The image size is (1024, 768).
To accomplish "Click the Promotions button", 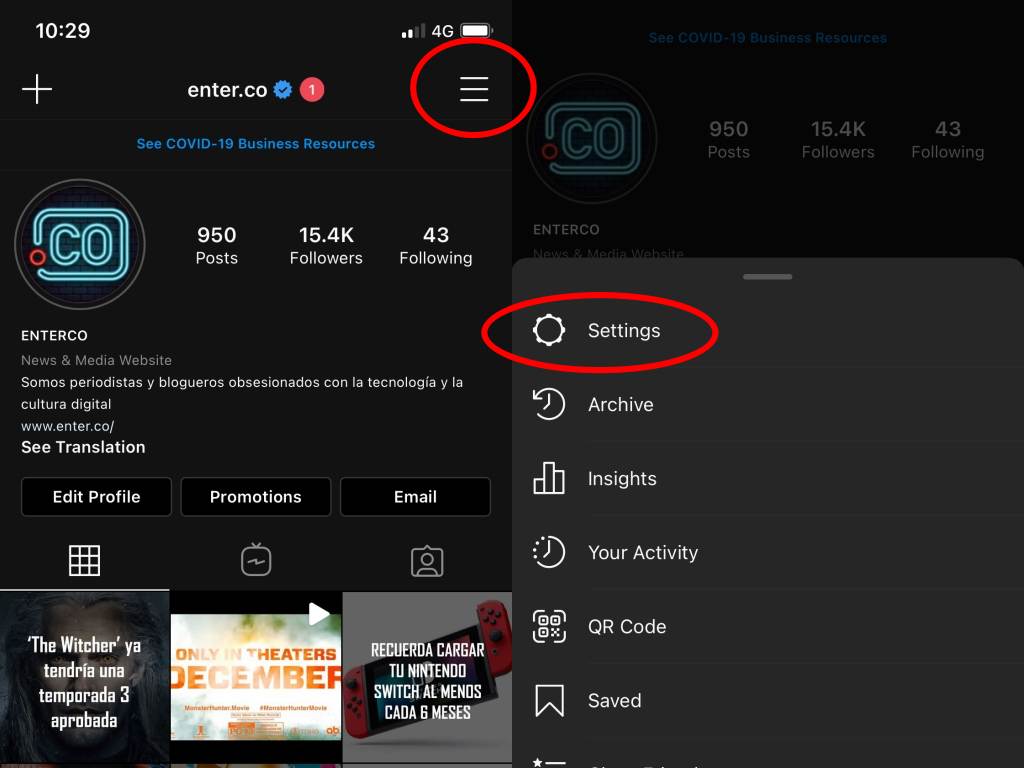I will coord(255,496).
